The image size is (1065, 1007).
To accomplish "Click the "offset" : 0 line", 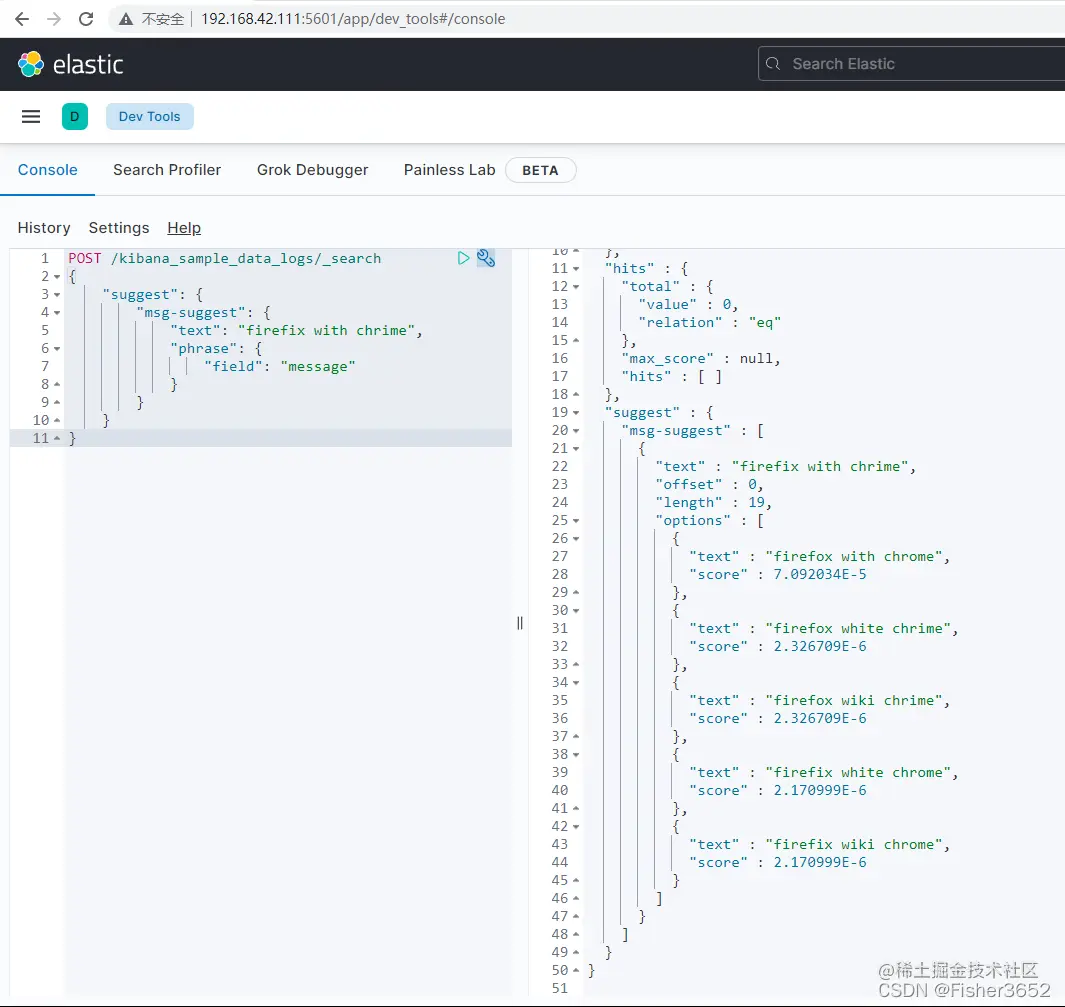I will tap(709, 484).
